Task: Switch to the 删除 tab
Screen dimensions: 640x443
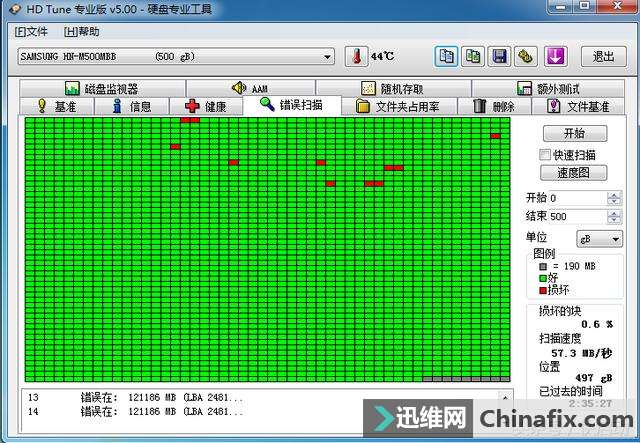Action: pyautogui.click(x=494, y=107)
